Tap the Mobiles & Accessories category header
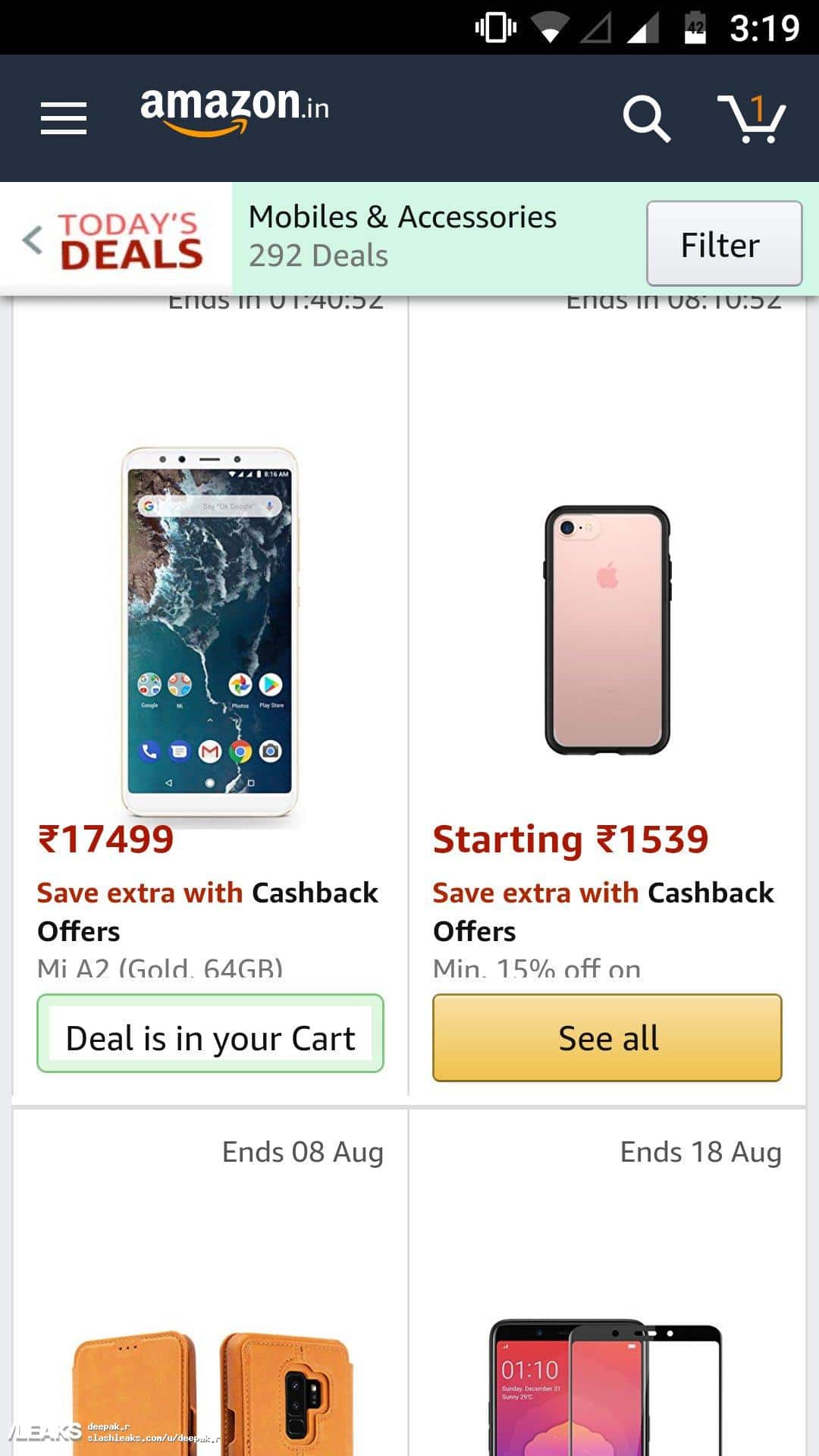This screenshot has height=1456, width=819. click(402, 218)
